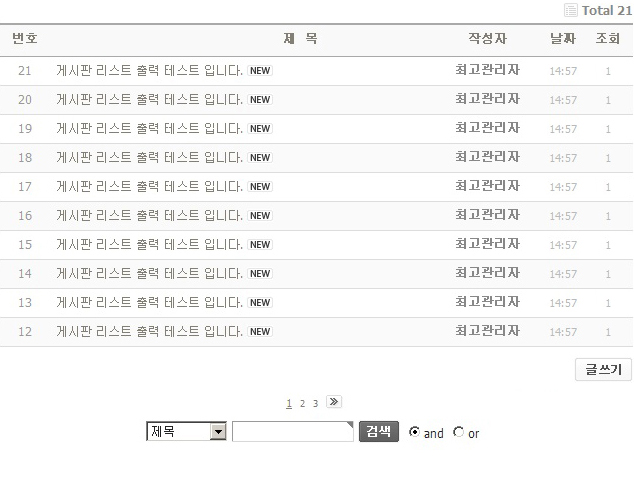Image resolution: width=634 pixels, height=488 pixels.
Task: Go to page 2 of the list
Action: [302, 404]
